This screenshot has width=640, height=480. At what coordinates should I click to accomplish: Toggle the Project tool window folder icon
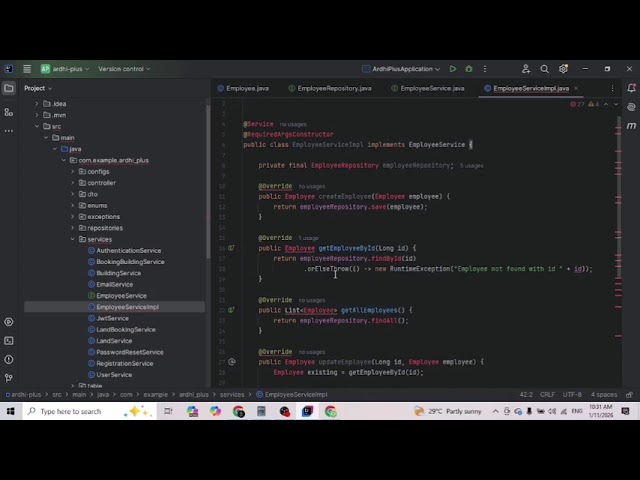pos(9,88)
